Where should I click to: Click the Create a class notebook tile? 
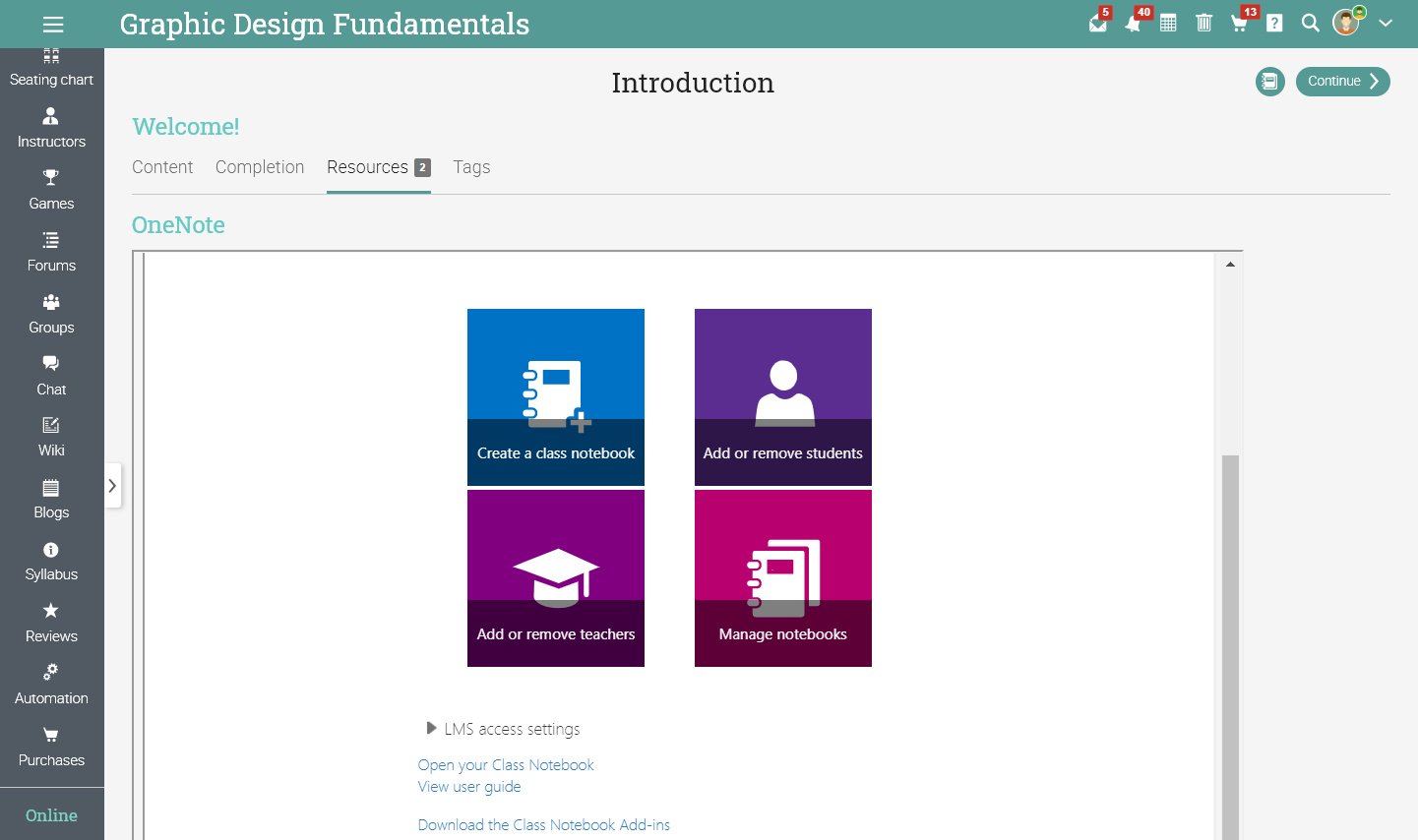click(556, 397)
